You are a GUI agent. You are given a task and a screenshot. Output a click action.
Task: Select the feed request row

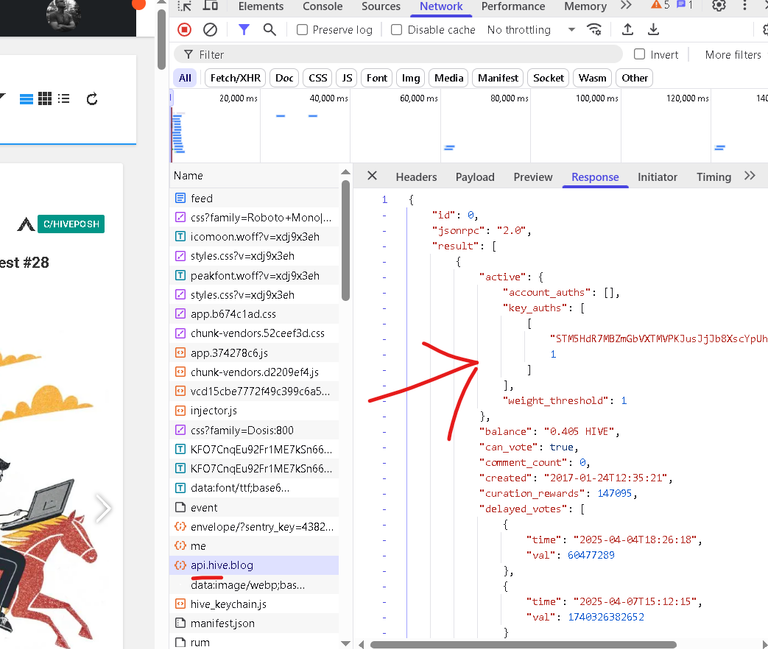pyautogui.click(x=254, y=198)
